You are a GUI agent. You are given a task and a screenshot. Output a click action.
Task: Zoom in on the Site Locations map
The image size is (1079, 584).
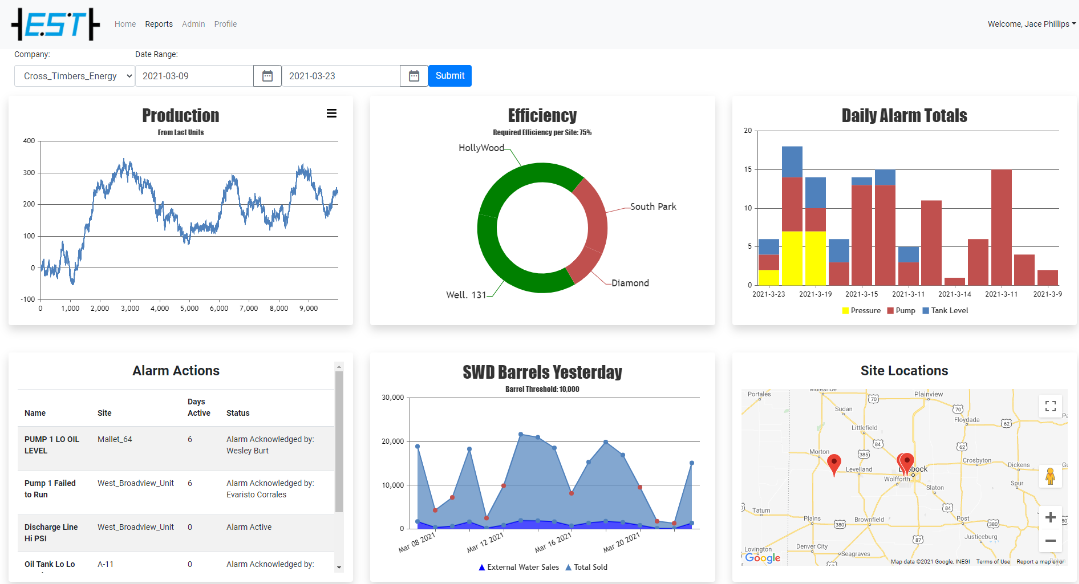click(1050, 517)
